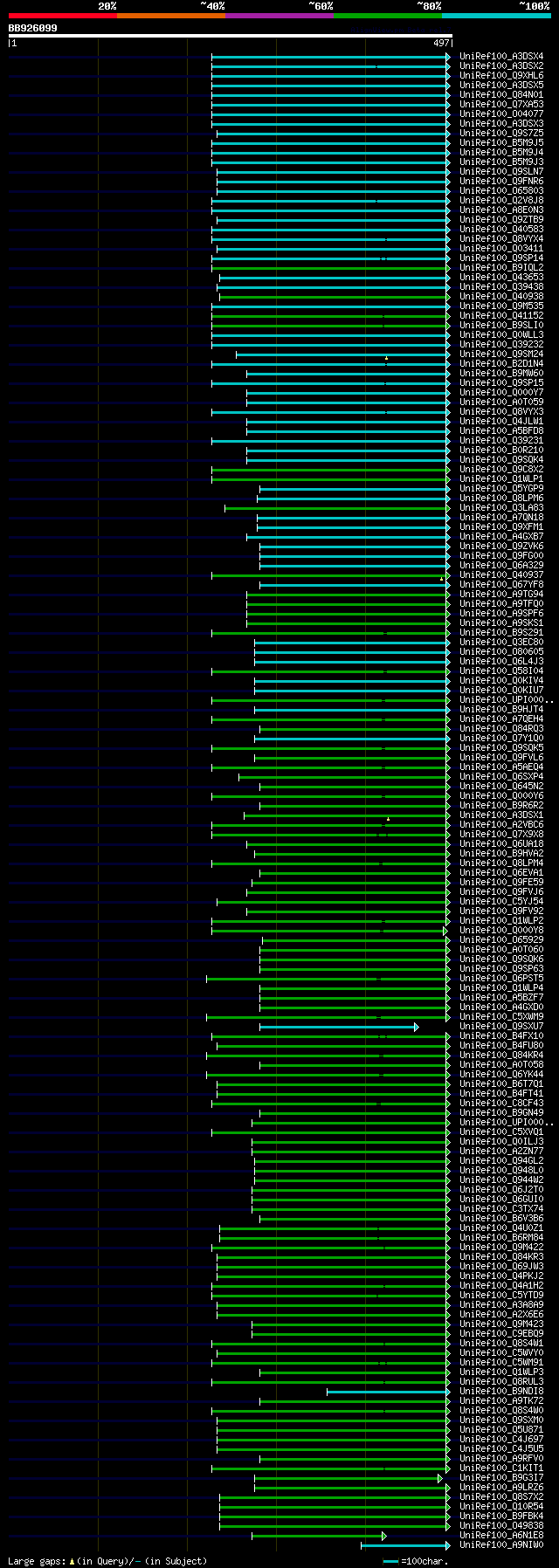The height and width of the screenshot is (1568, 559).
Task: Open hit UniRef100_Q9FNR6
Action: [501, 181]
